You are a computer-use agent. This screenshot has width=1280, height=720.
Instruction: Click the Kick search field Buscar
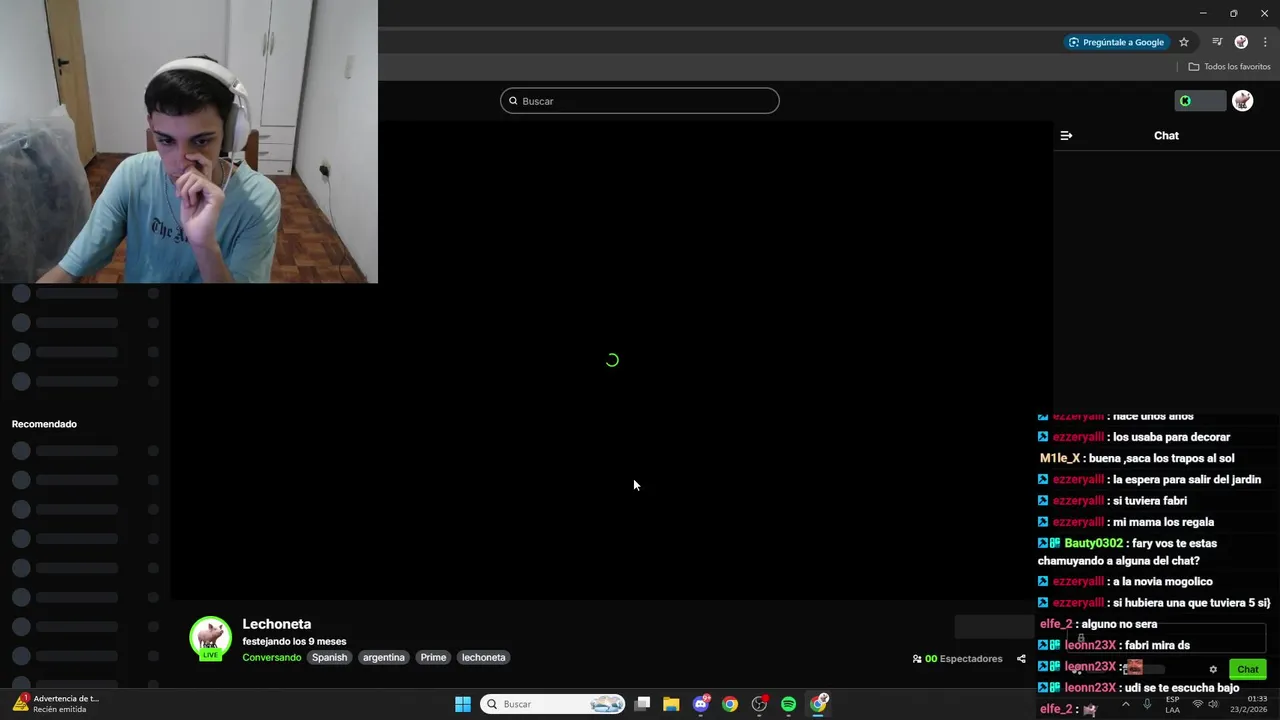[640, 101]
